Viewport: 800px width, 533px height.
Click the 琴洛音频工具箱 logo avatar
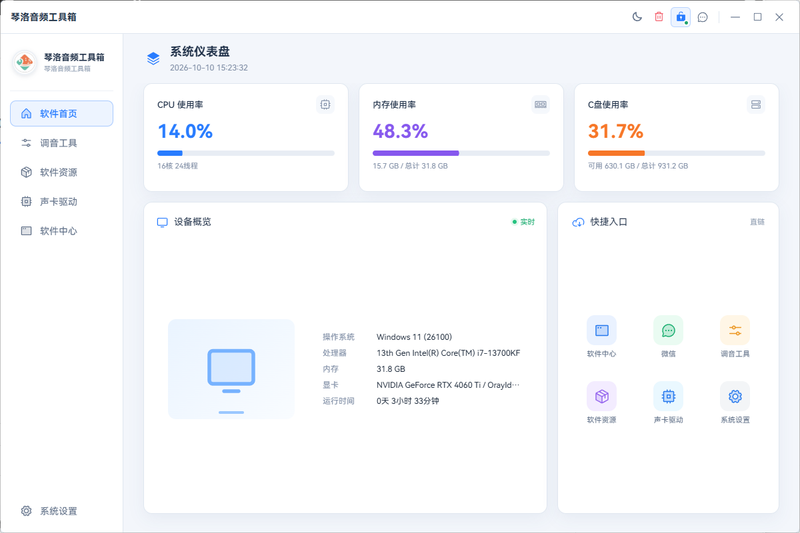(x=24, y=62)
